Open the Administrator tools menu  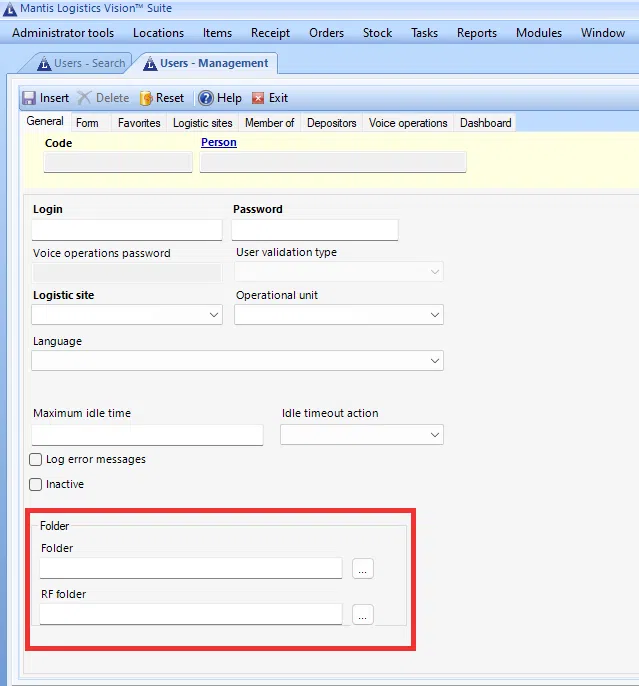click(x=63, y=33)
